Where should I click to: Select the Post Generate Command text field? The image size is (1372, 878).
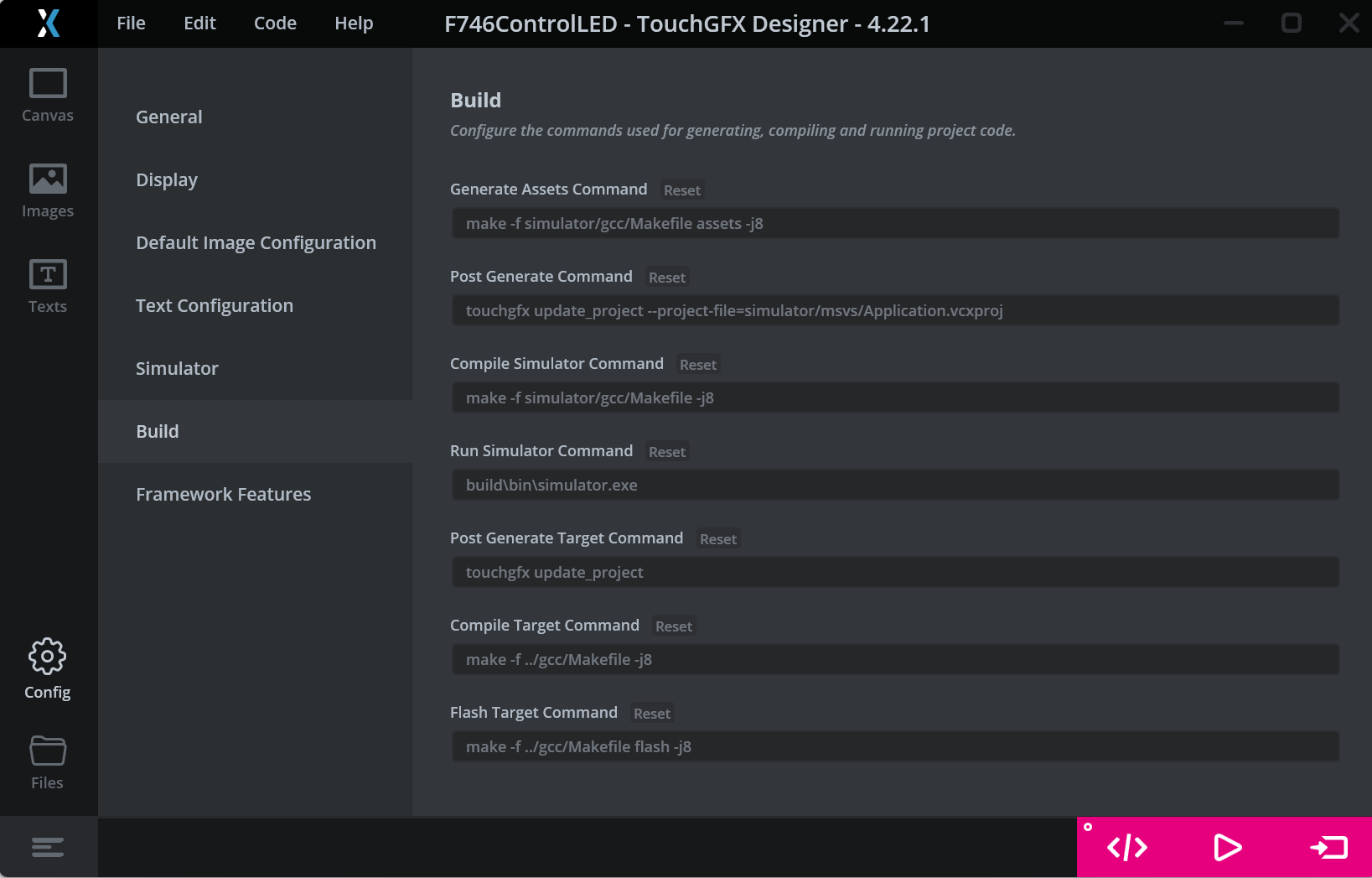pos(894,310)
